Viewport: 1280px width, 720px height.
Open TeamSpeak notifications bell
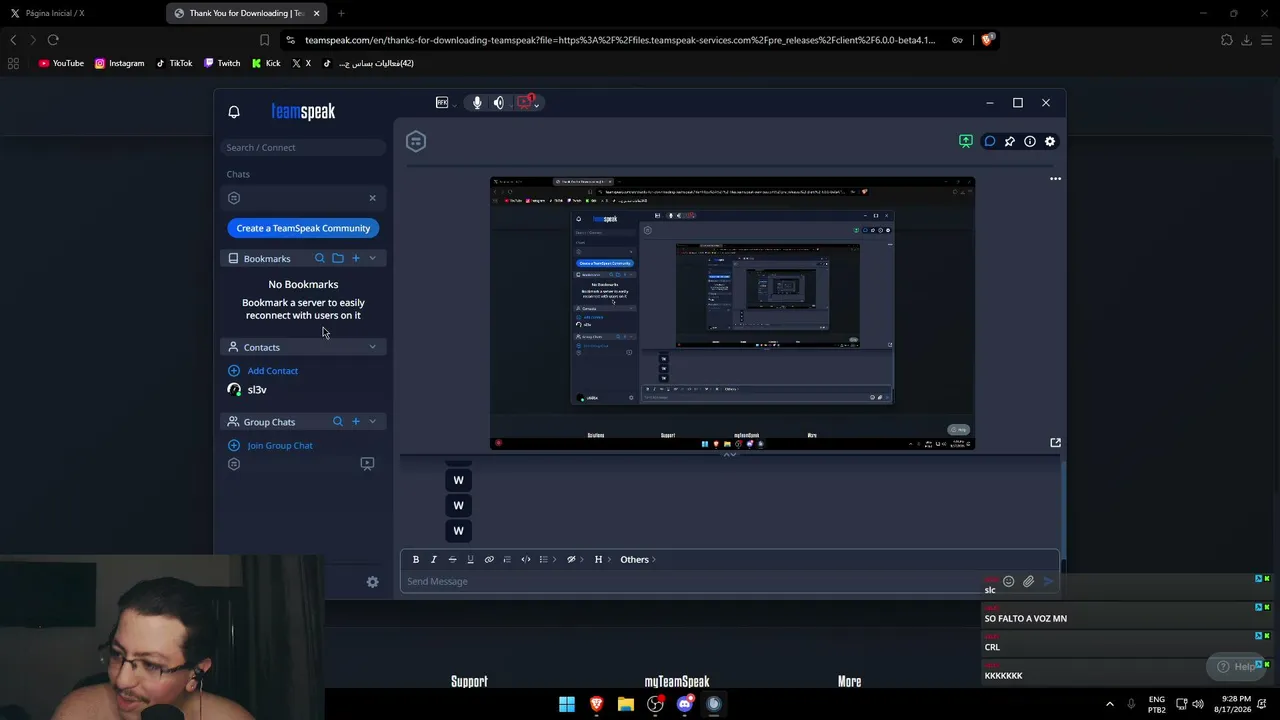(234, 112)
